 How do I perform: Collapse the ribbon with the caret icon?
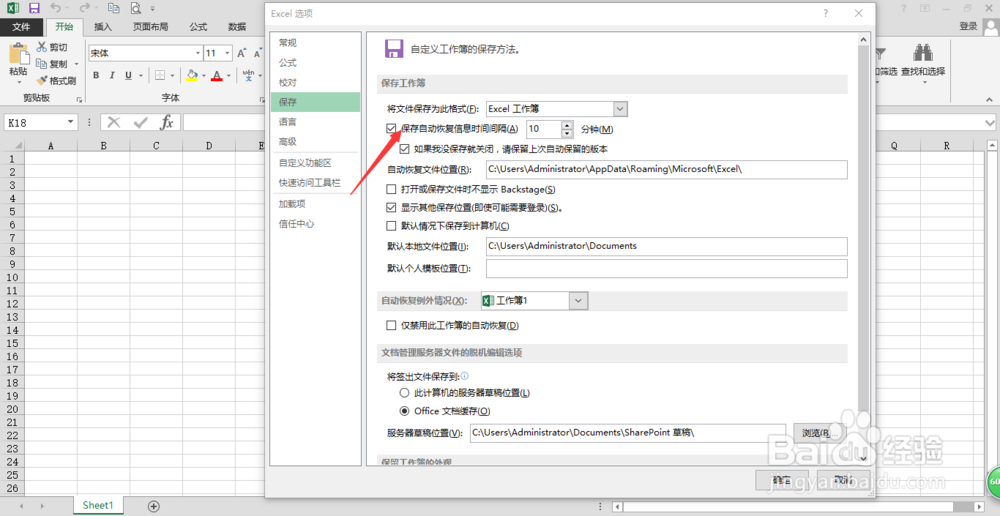[990, 100]
